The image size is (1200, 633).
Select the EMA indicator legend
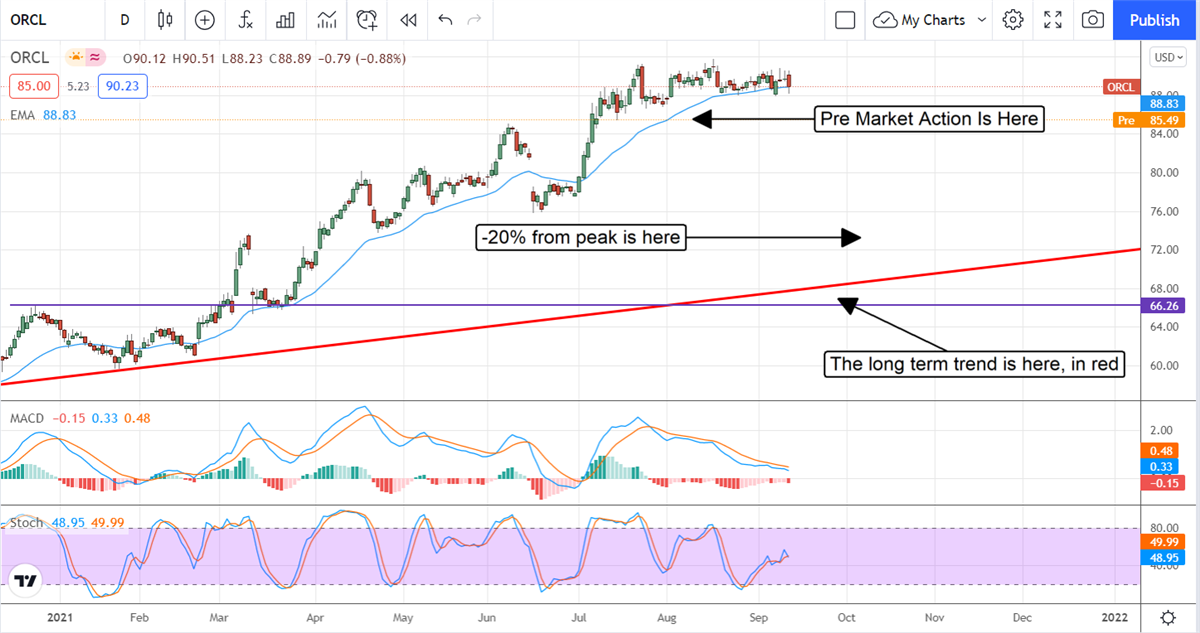coord(22,116)
